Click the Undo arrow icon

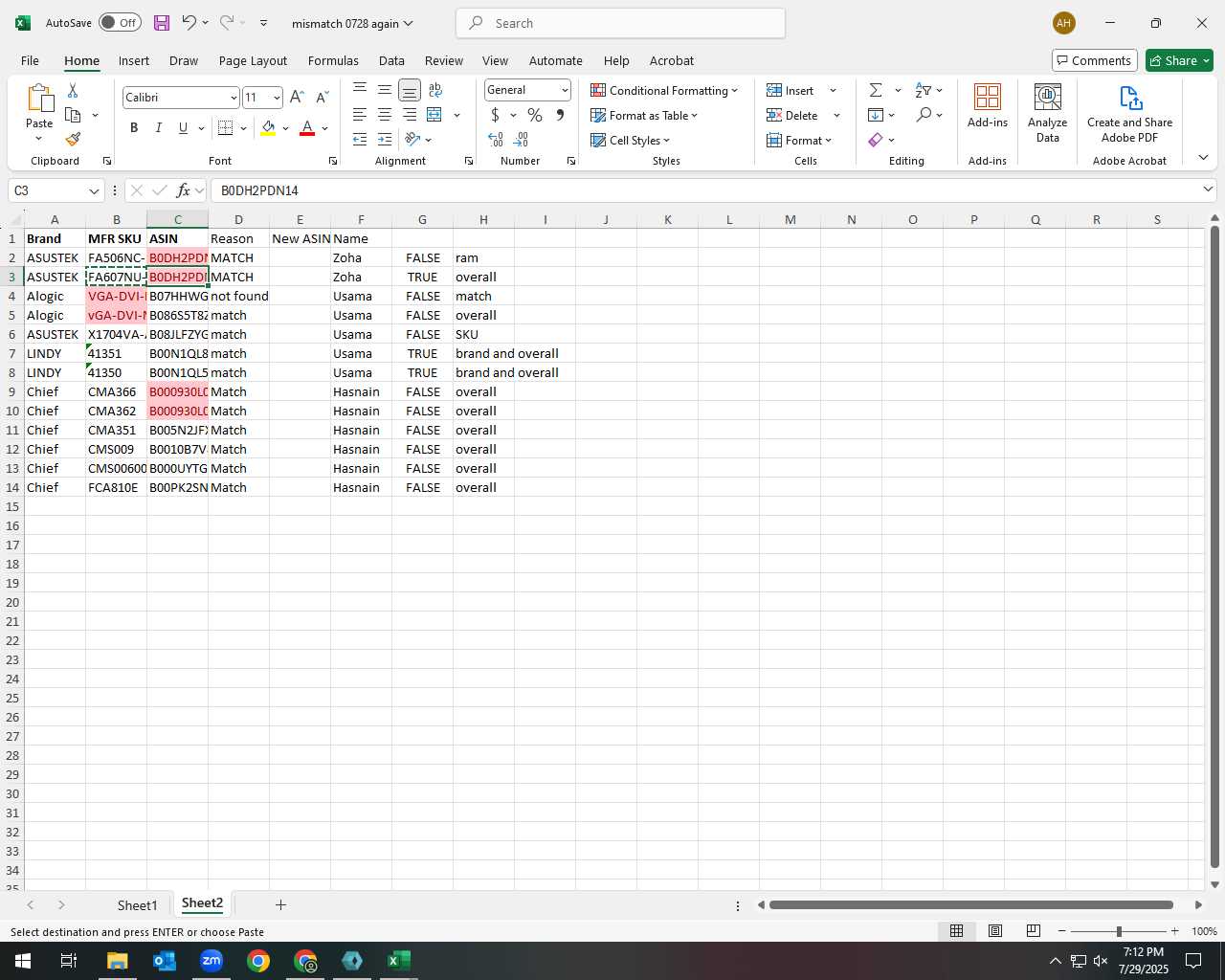click(x=189, y=23)
